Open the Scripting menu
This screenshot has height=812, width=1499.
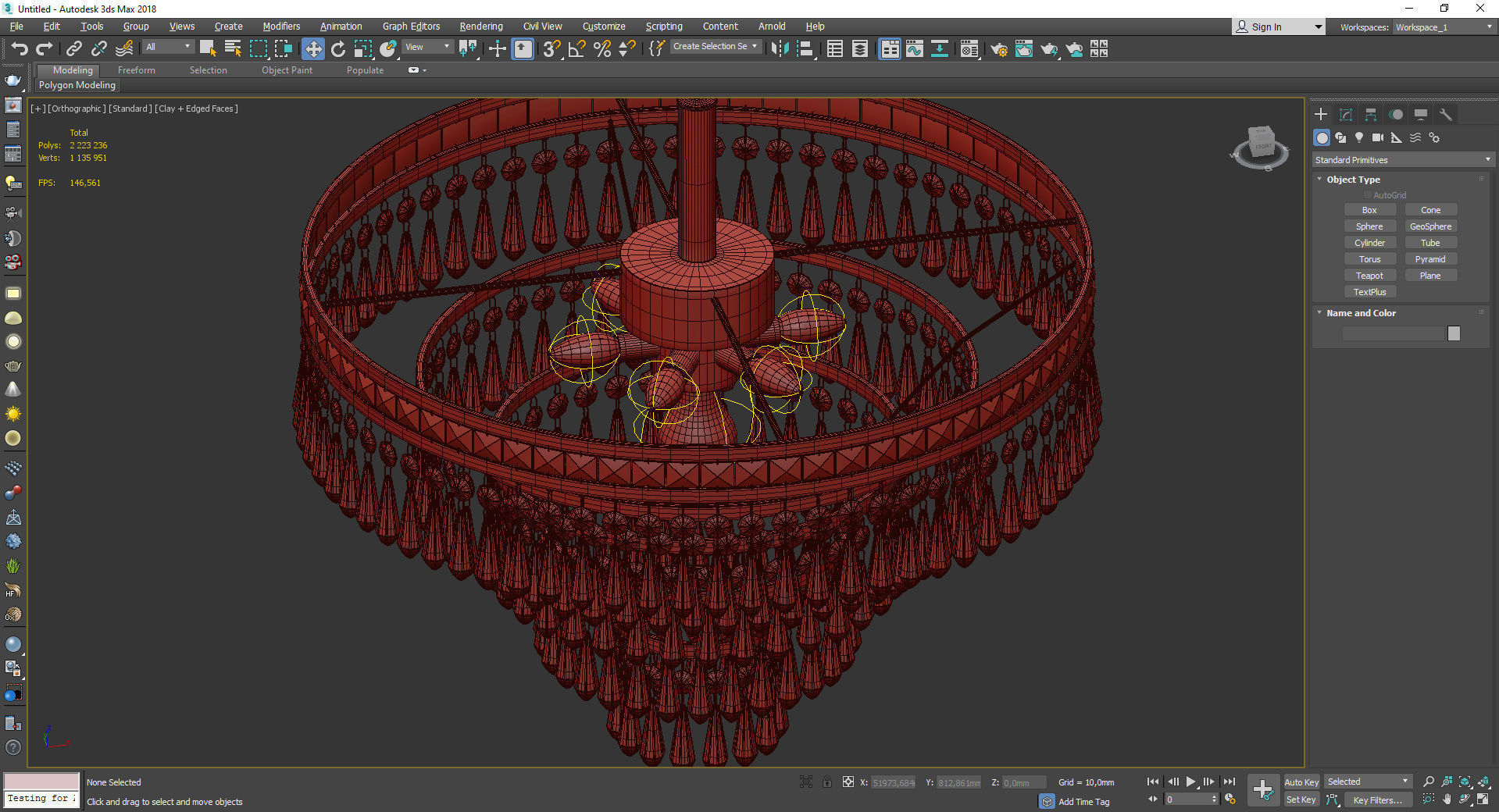[x=664, y=27]
